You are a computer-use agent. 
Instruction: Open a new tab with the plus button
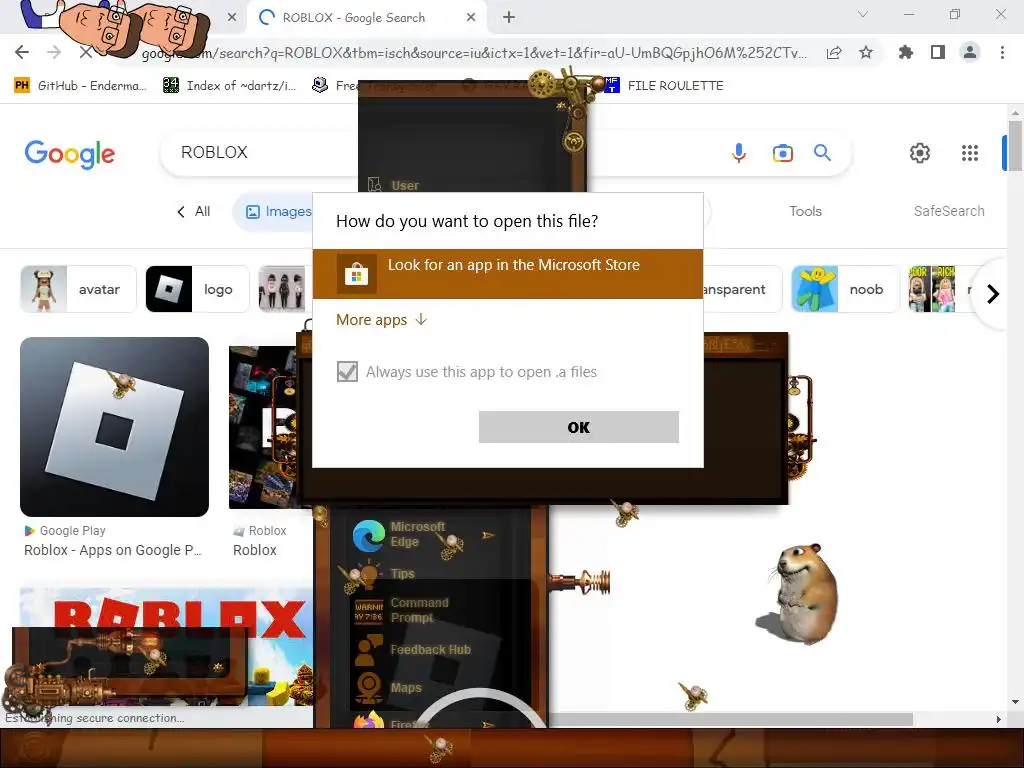[x=509, y=18]
